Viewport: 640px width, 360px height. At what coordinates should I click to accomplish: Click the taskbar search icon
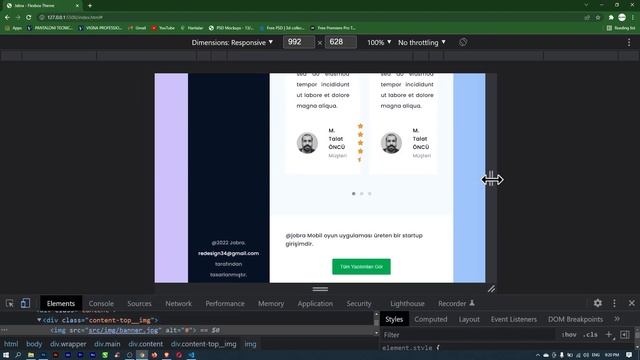coord(18,355)
